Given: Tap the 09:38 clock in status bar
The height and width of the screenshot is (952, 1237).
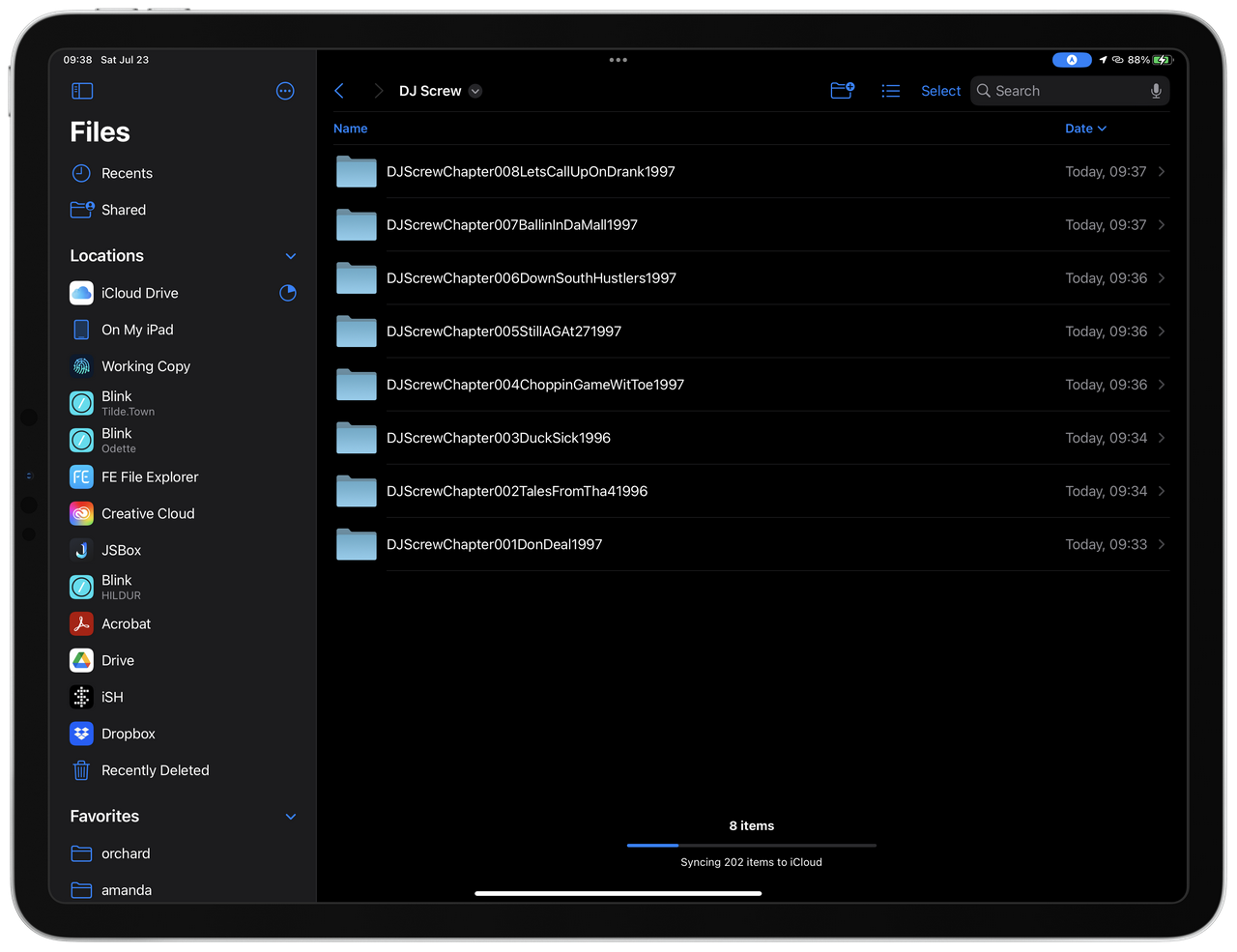Looking at the screenshot, I should [x=78, y=60].
